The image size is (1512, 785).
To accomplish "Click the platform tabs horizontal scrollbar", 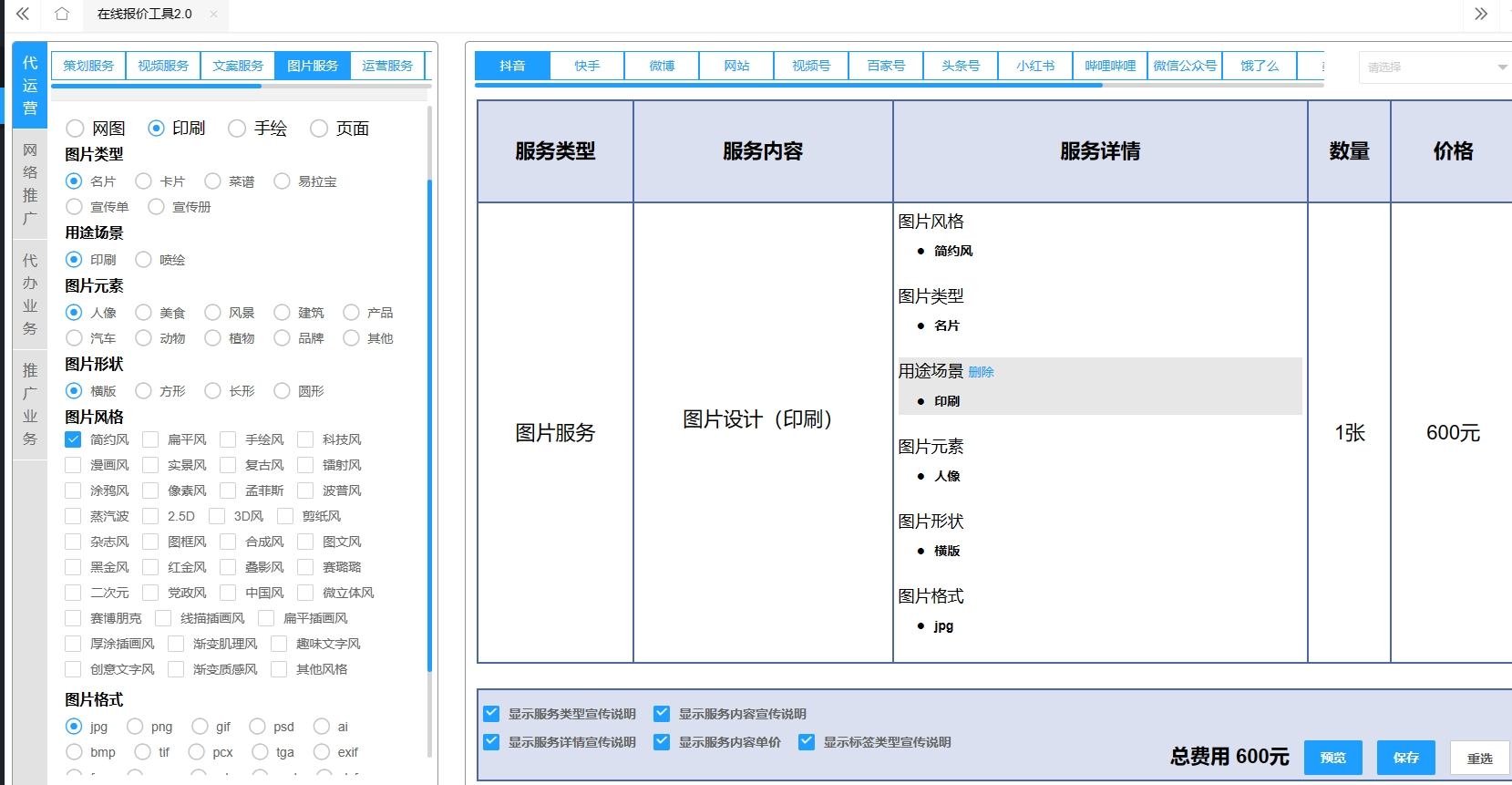I will [788, 85].
